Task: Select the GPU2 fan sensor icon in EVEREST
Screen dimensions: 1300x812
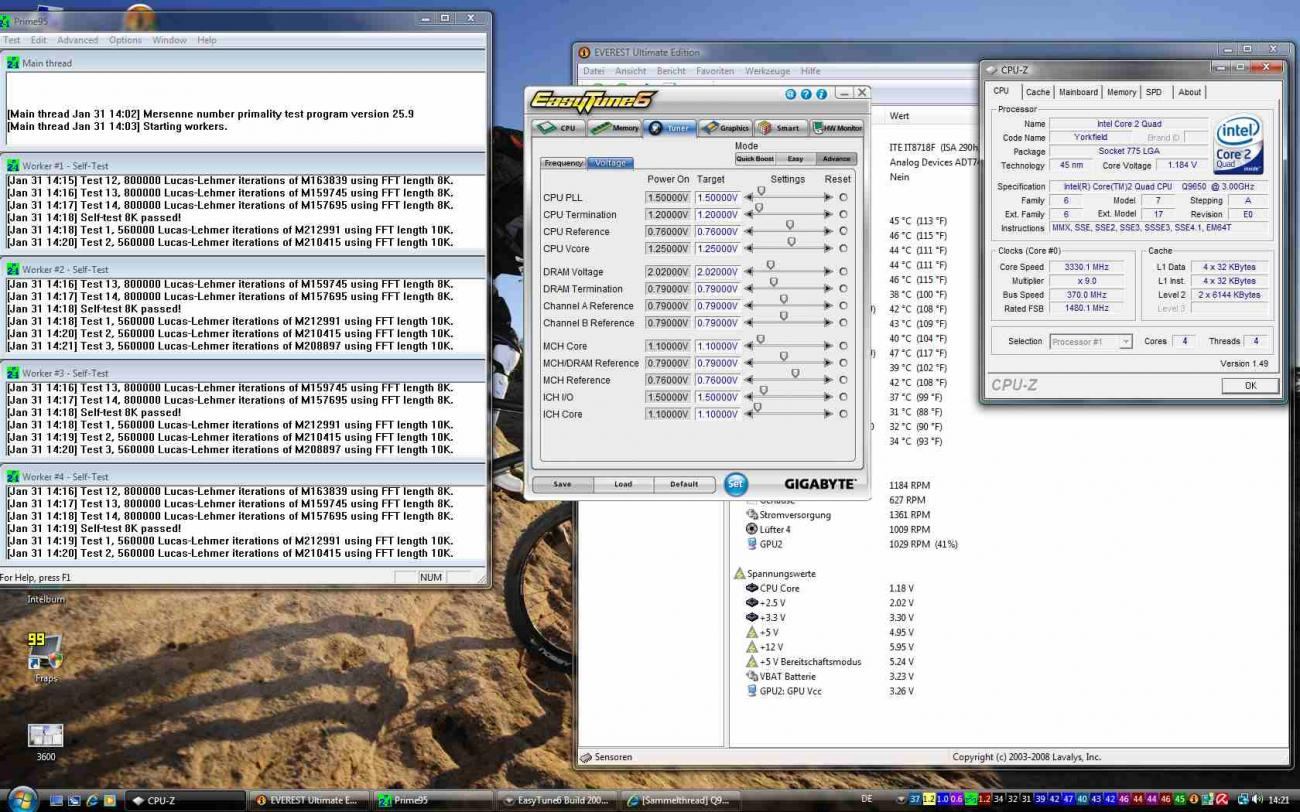Action: 752,544
